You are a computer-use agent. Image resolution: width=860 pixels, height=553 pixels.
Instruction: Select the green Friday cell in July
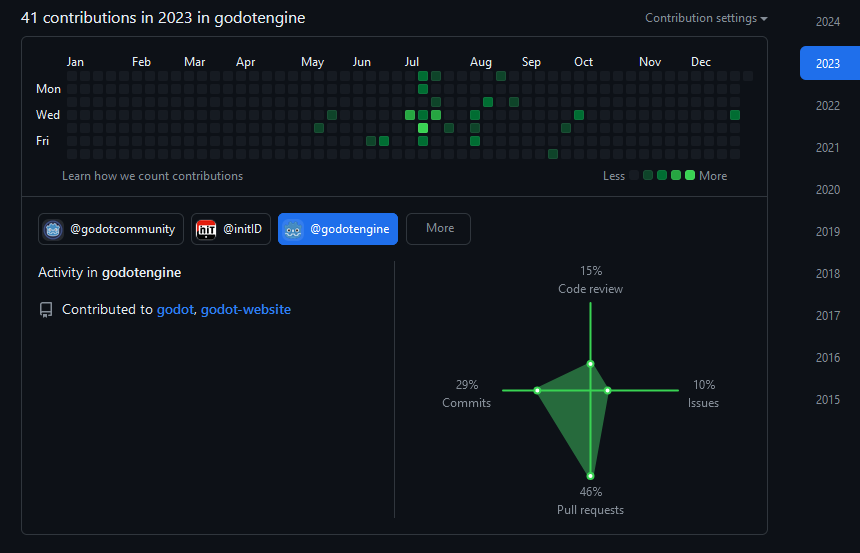(423, 141)
